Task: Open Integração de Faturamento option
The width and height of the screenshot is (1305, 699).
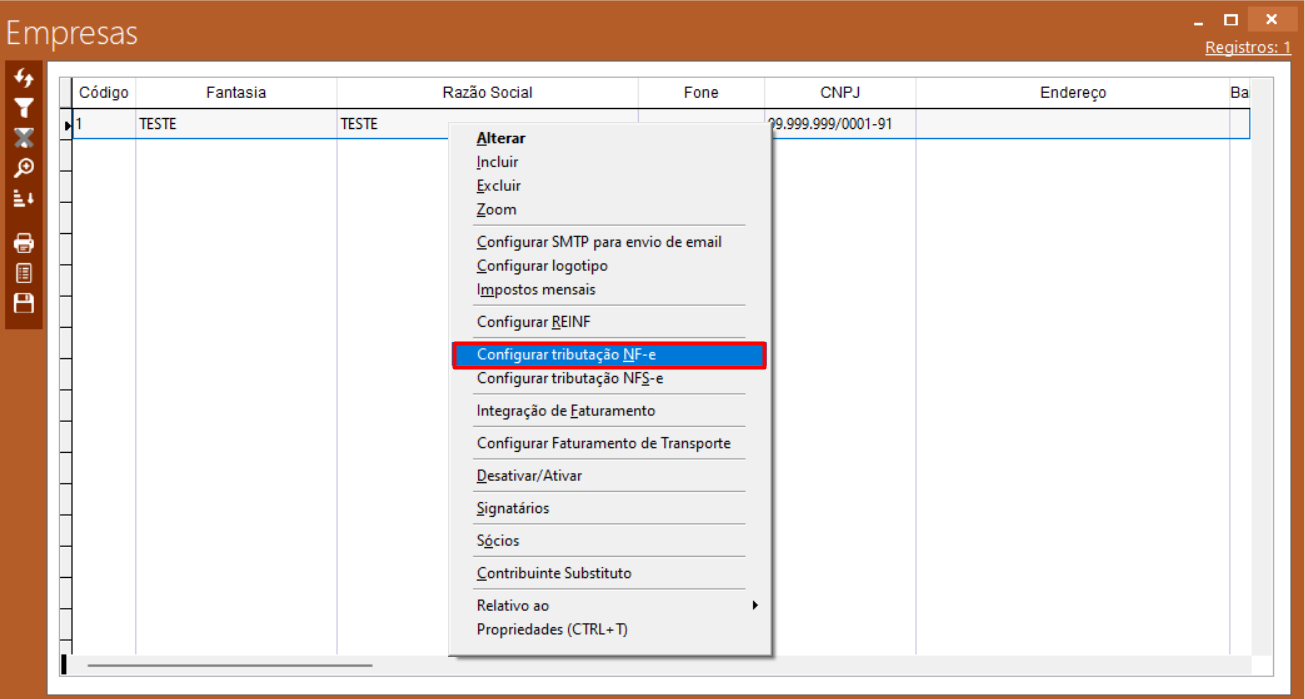Action: pyautogui.click(x=566, y=411)
